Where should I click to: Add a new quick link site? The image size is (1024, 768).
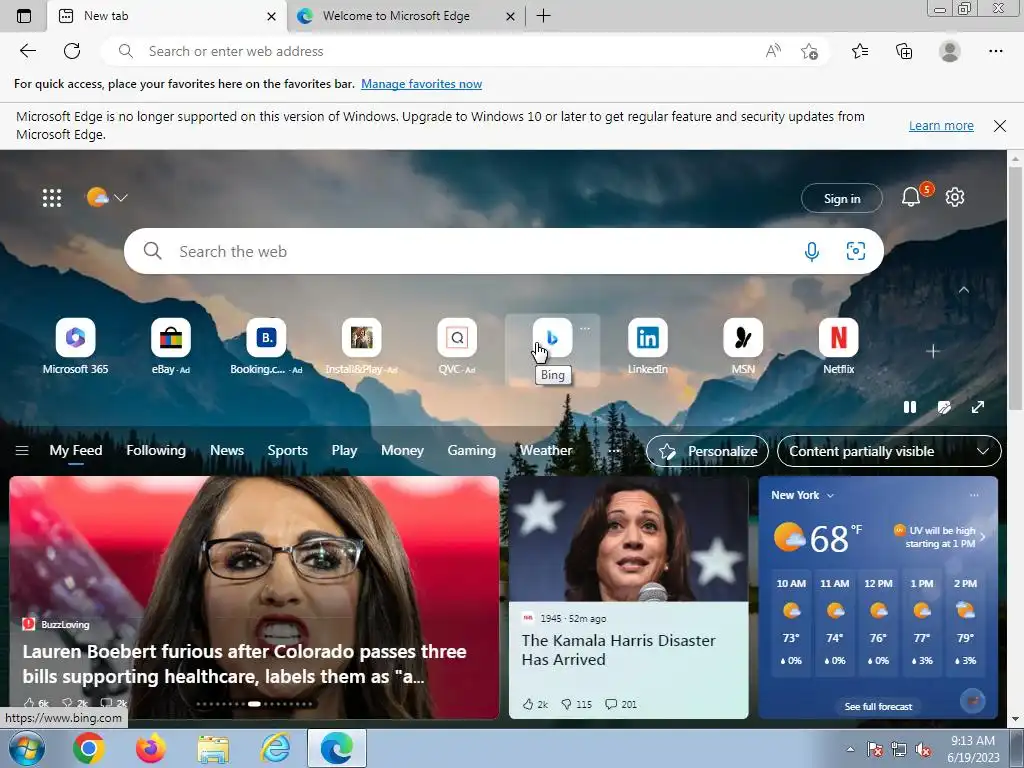[933, 351]
